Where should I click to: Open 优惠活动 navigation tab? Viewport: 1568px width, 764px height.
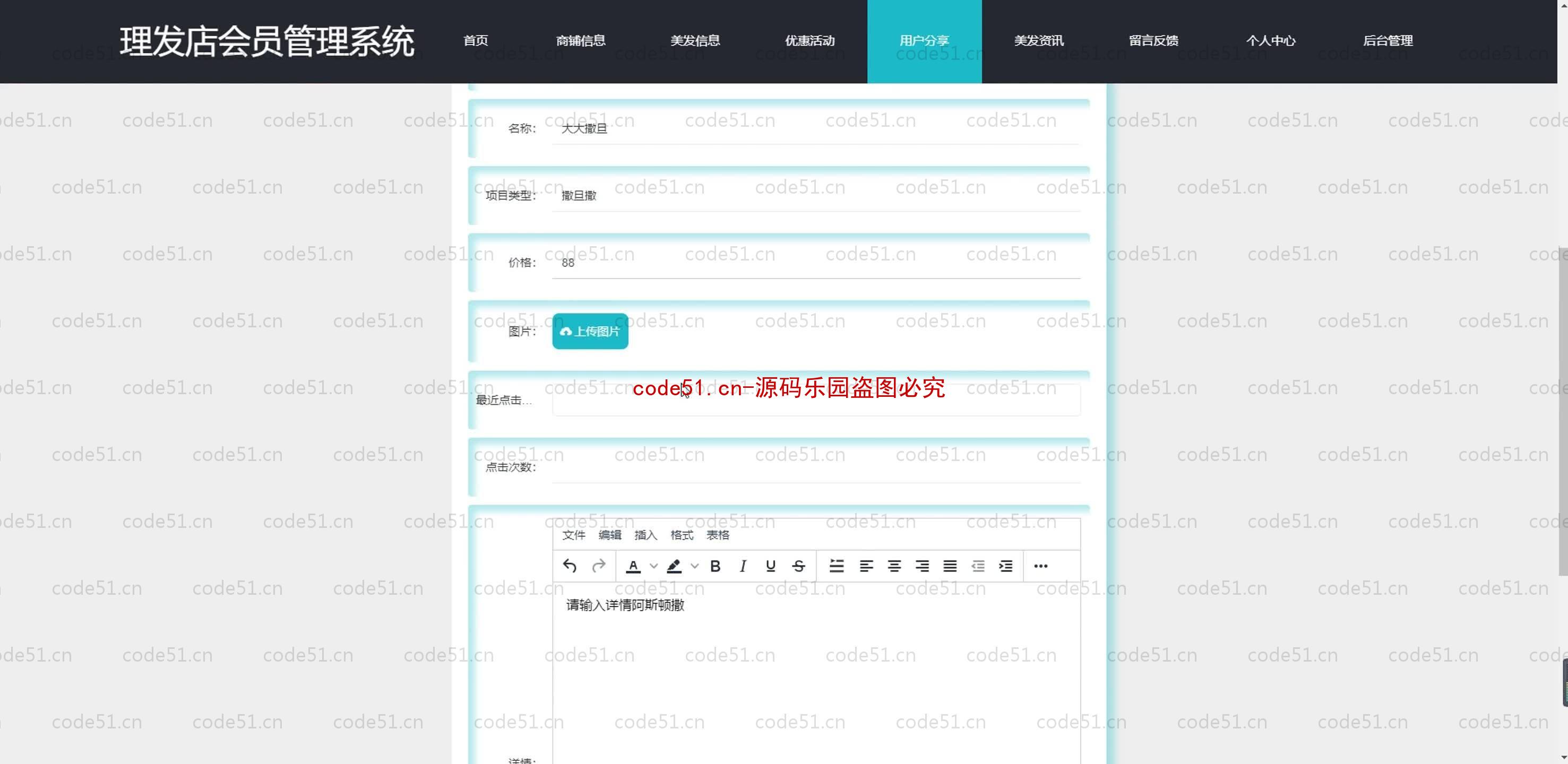809,41
